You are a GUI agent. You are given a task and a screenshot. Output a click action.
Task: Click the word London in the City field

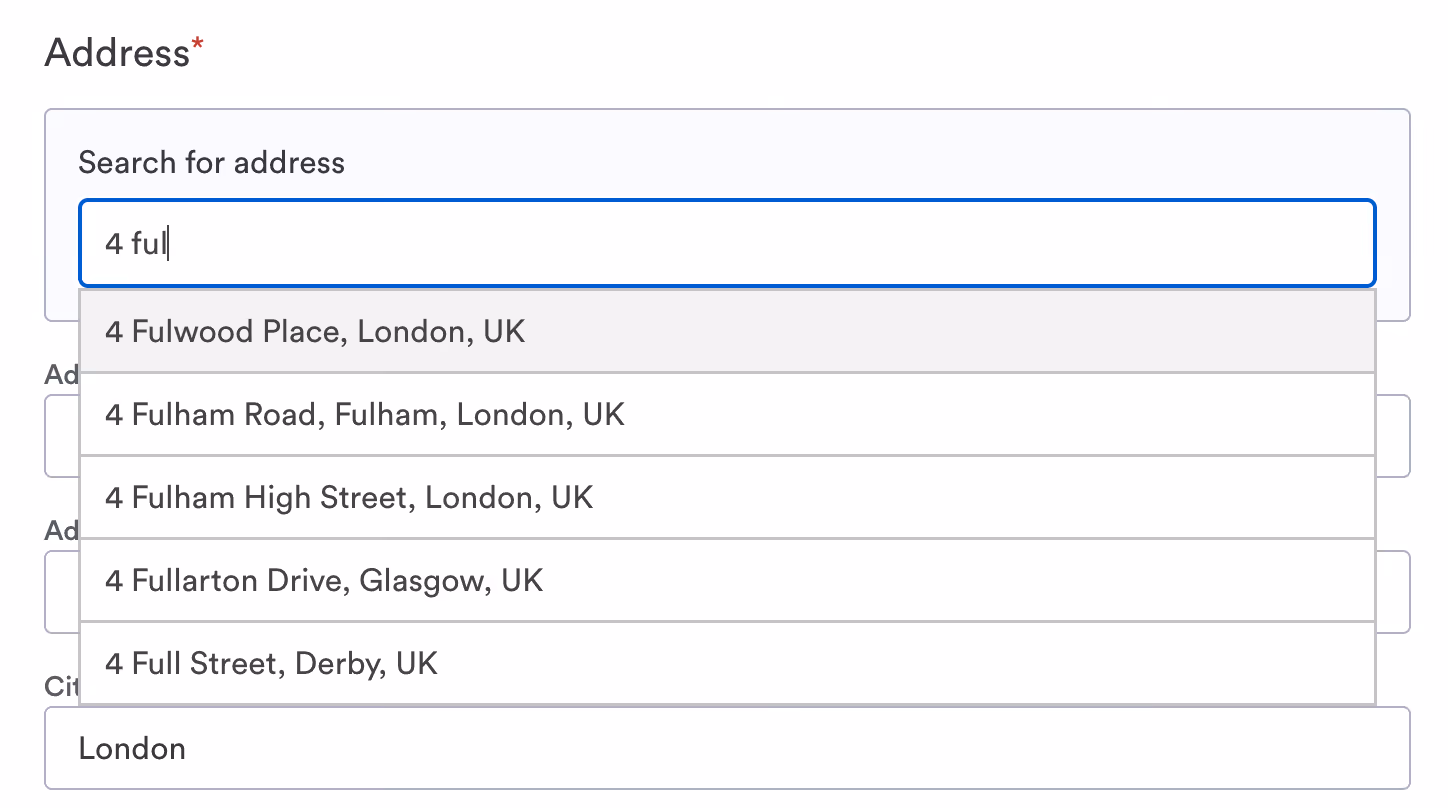pyautogui.click(x=132, y=749)
